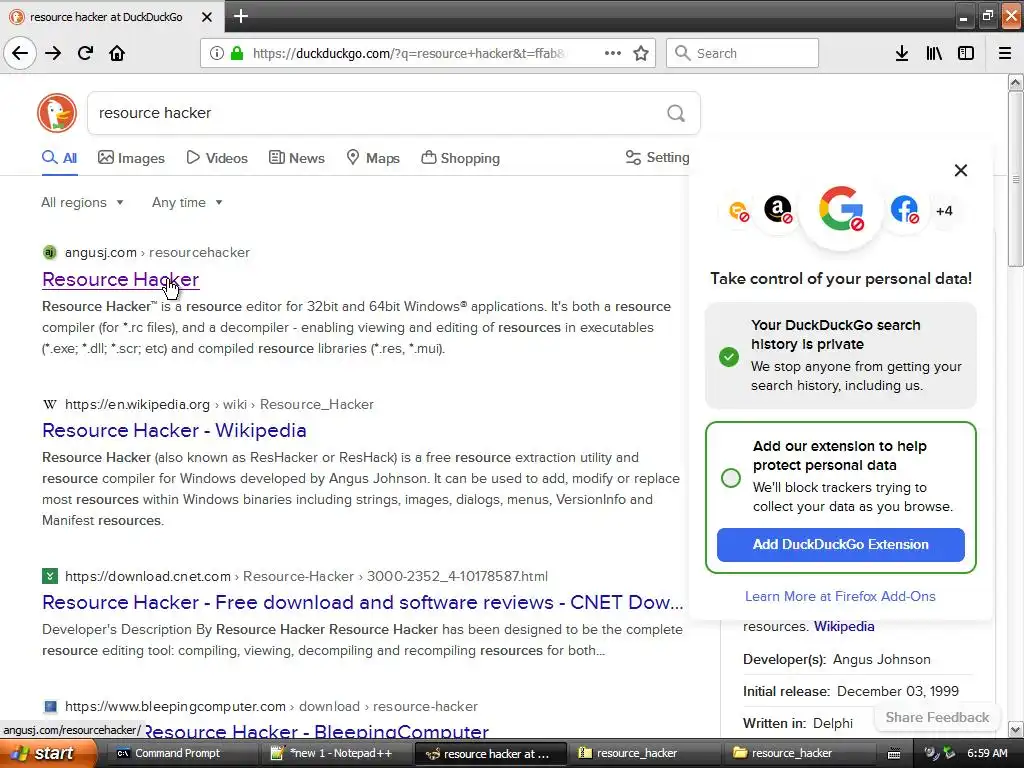
Task: Click the scrollbar down arrow
Action: pos(1016,729)
